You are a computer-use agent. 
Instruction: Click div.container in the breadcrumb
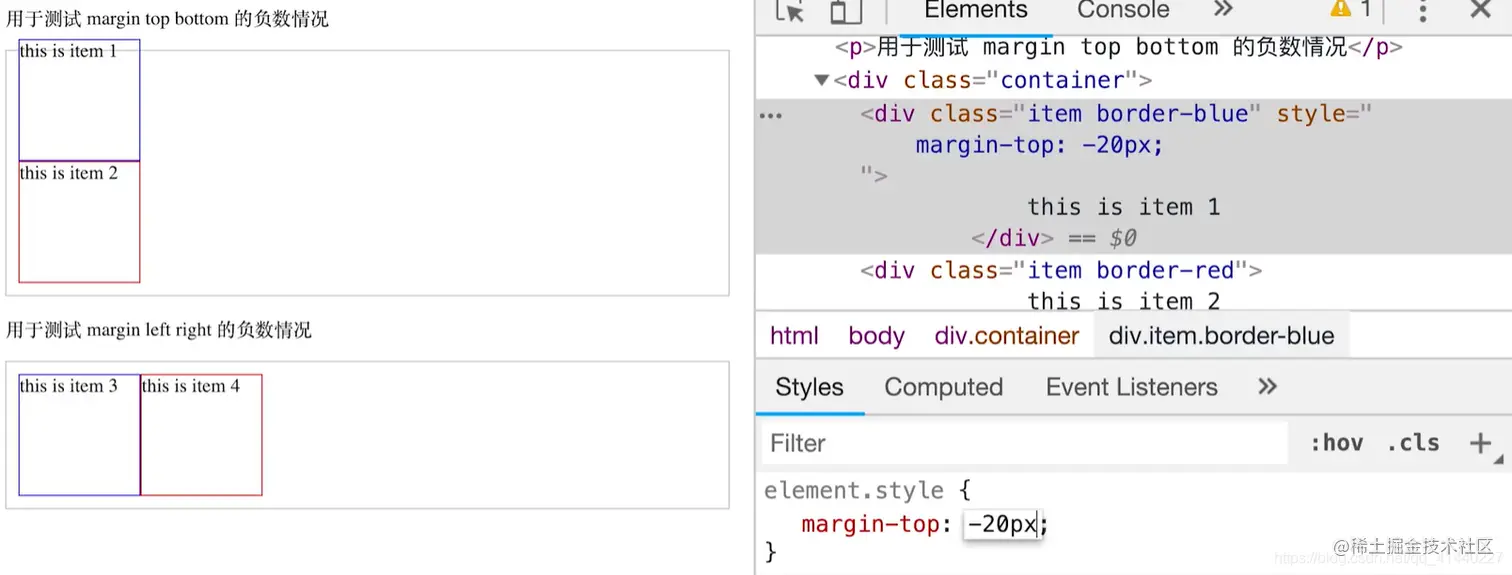1007,336
